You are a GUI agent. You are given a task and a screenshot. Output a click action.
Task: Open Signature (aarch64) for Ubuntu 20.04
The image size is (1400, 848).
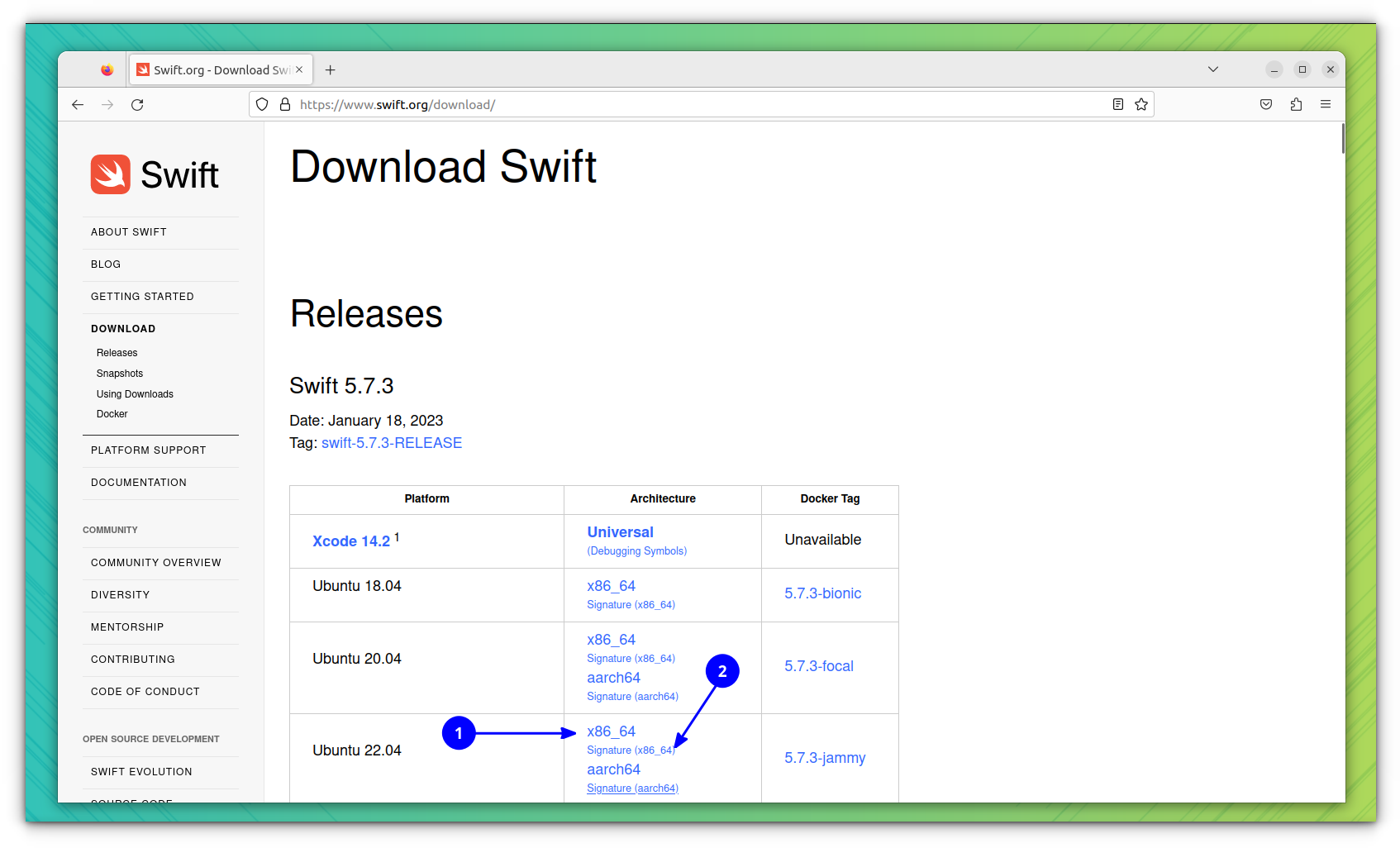632,697
